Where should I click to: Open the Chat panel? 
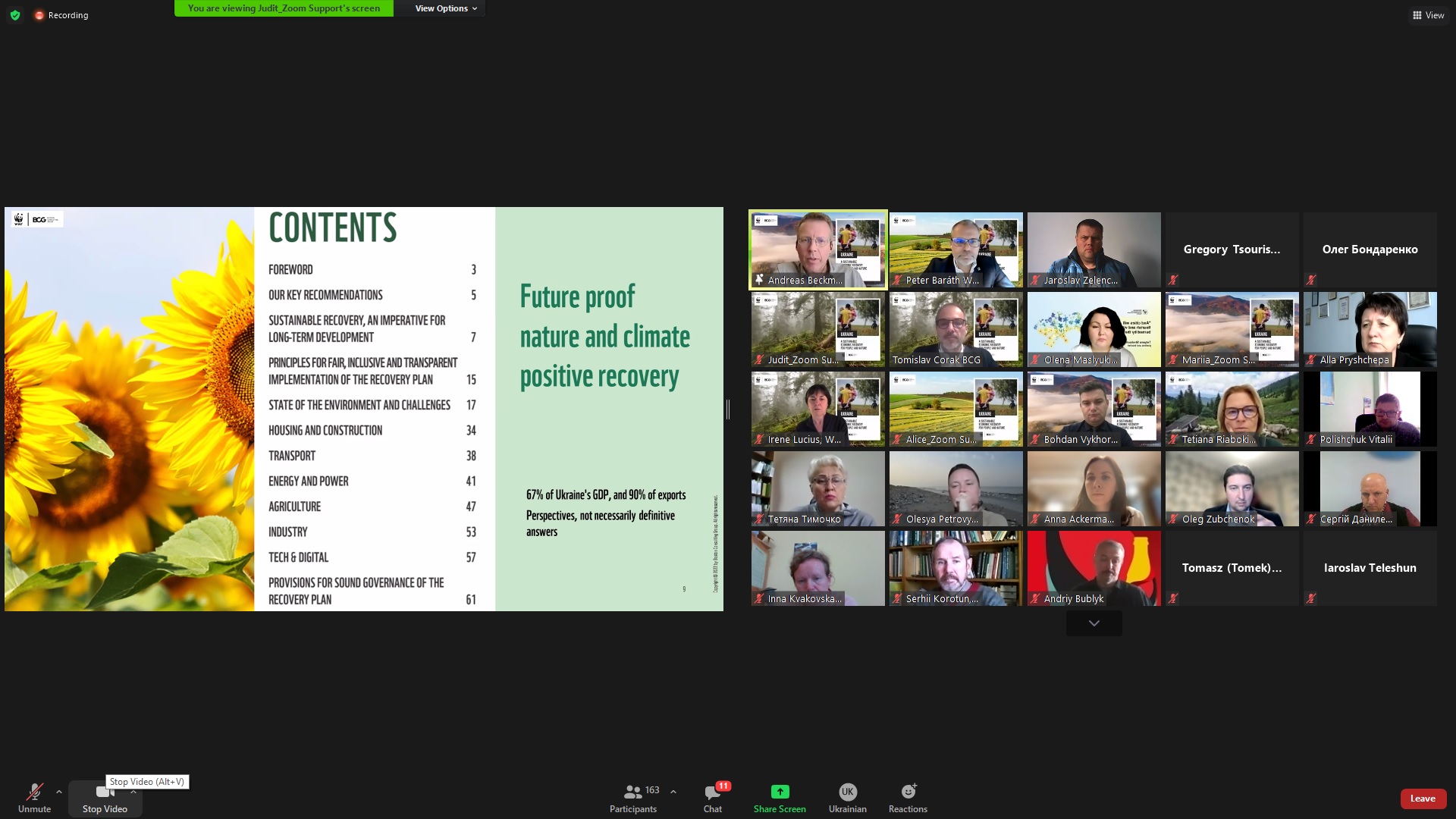pos(712,798)
